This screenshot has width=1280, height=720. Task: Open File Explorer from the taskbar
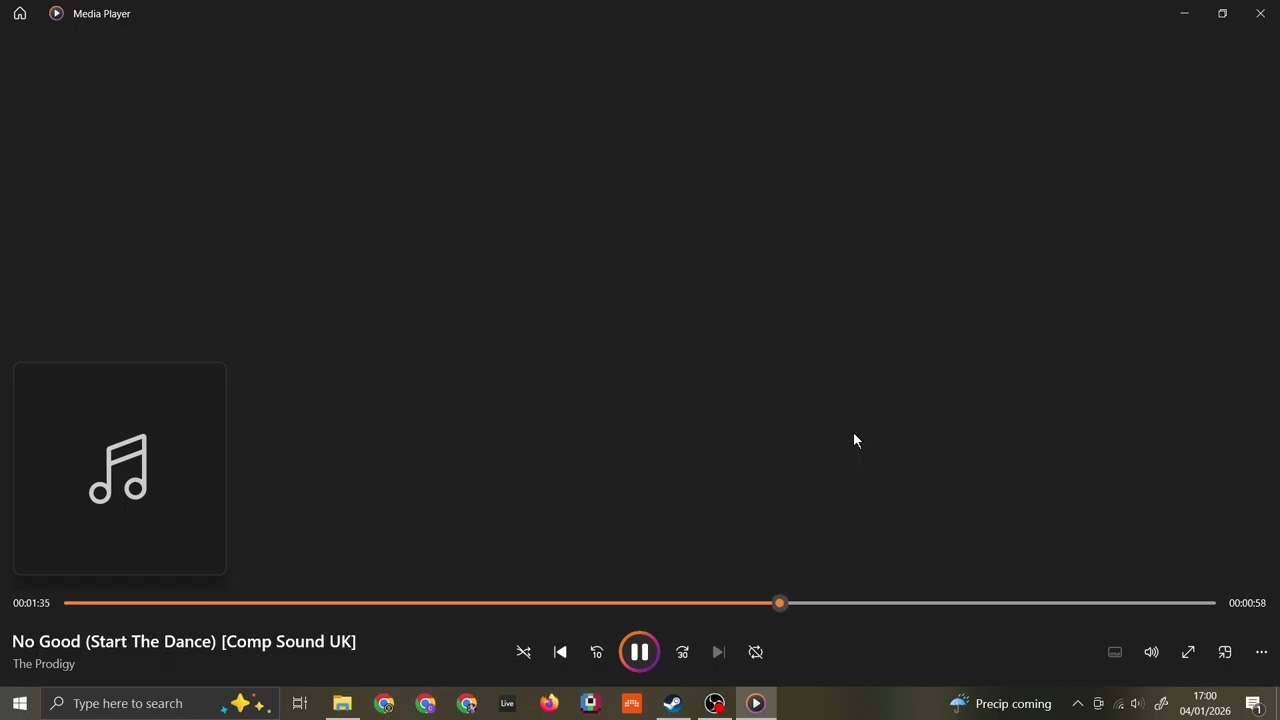342,703
